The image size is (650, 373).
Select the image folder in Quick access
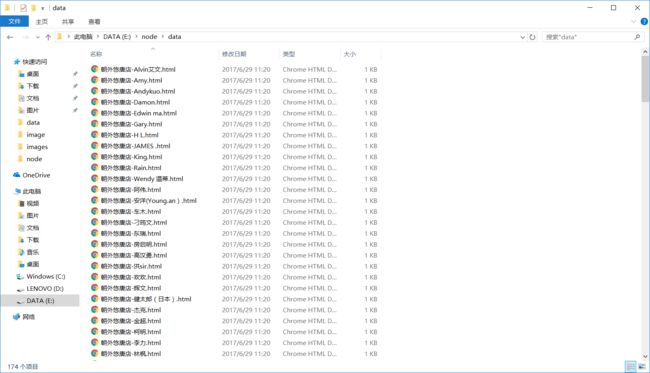pos(36,135)
